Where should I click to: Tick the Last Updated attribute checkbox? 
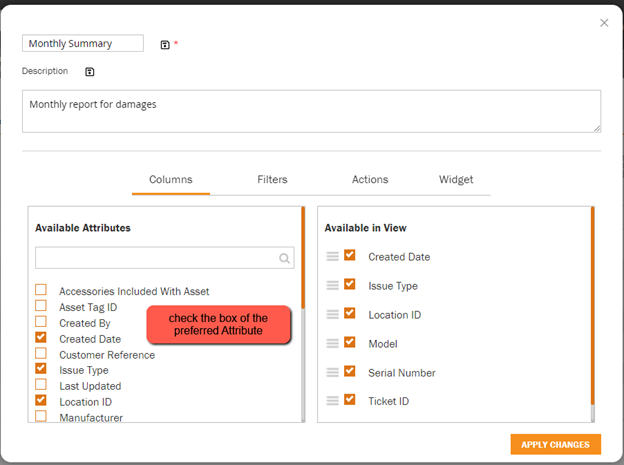(x=41, y=384)
